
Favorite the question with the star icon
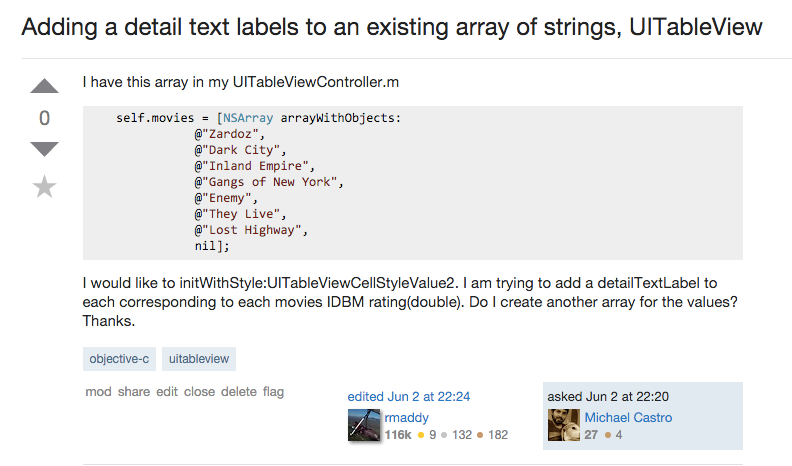tap(44, 187)
